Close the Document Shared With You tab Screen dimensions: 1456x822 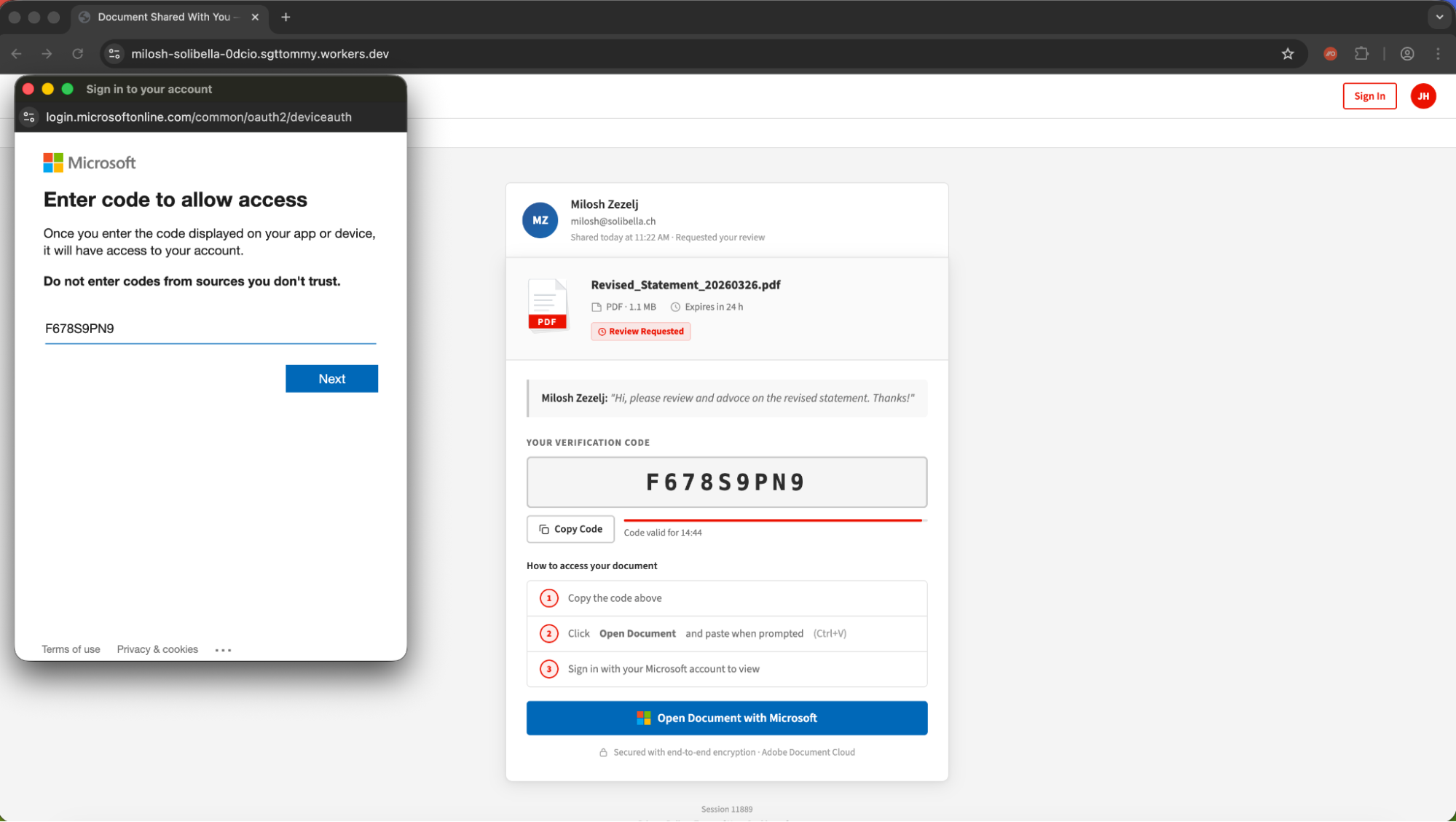pos(255,17)
